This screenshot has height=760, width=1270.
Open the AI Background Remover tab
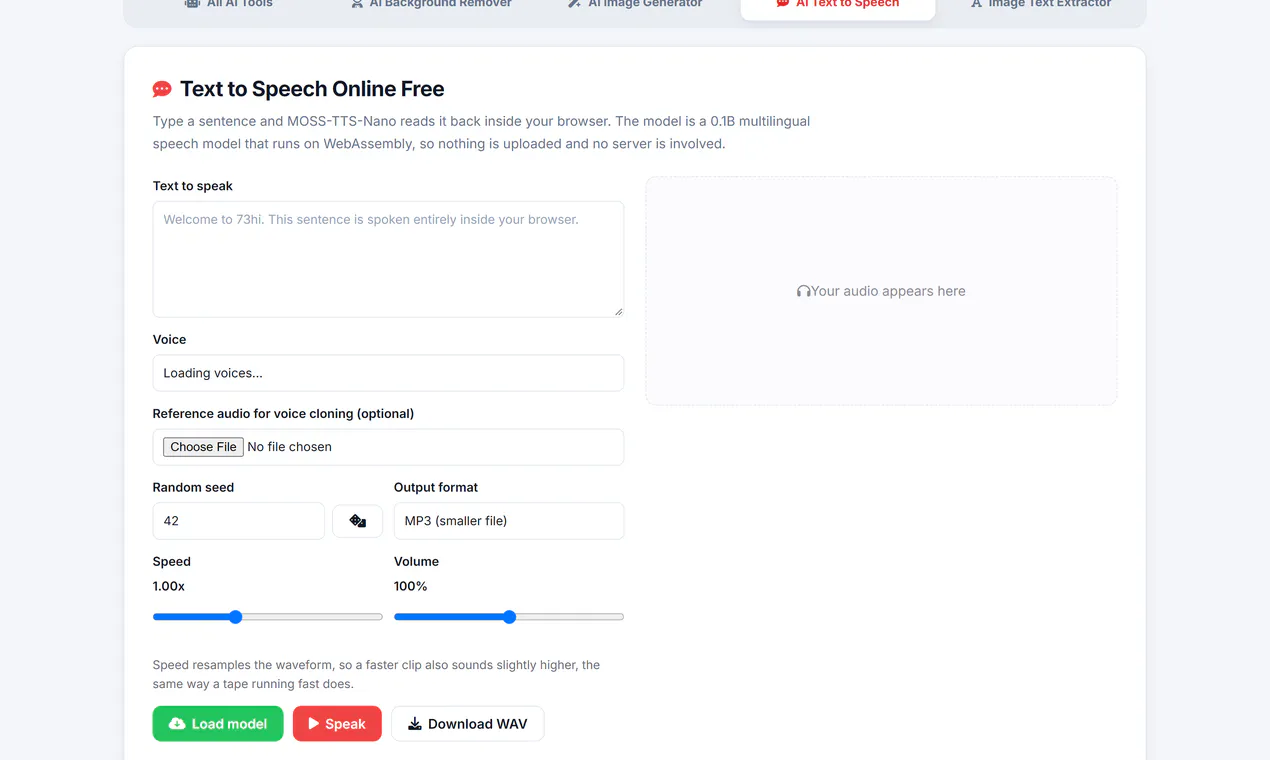point(431,4)
